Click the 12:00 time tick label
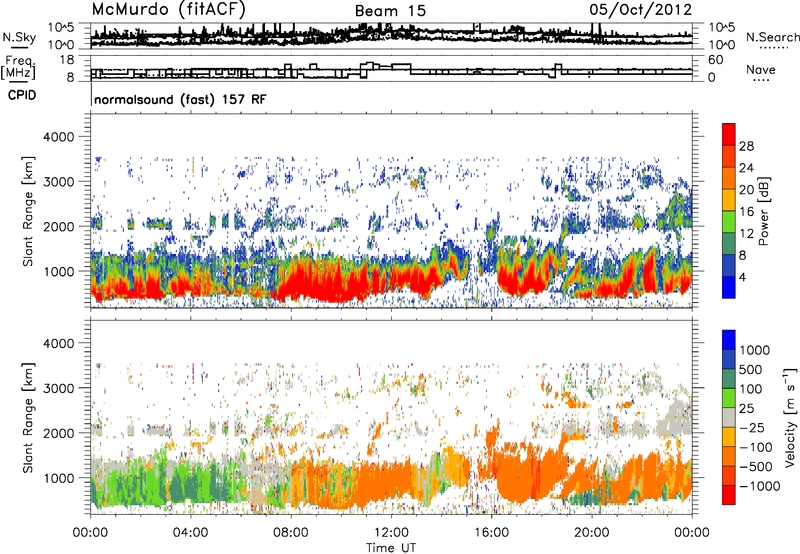 coord(391,533)
